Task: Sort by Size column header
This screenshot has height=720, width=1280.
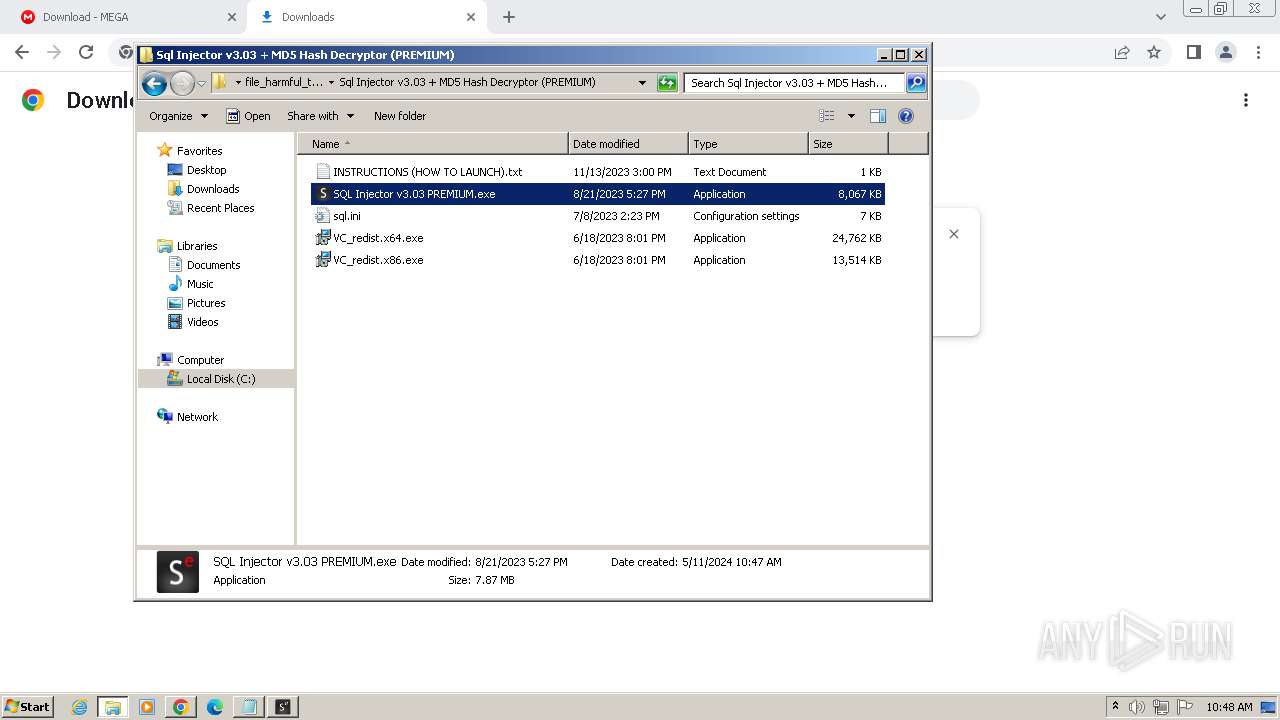Action: pyautogui.click(x=848, y=144)
